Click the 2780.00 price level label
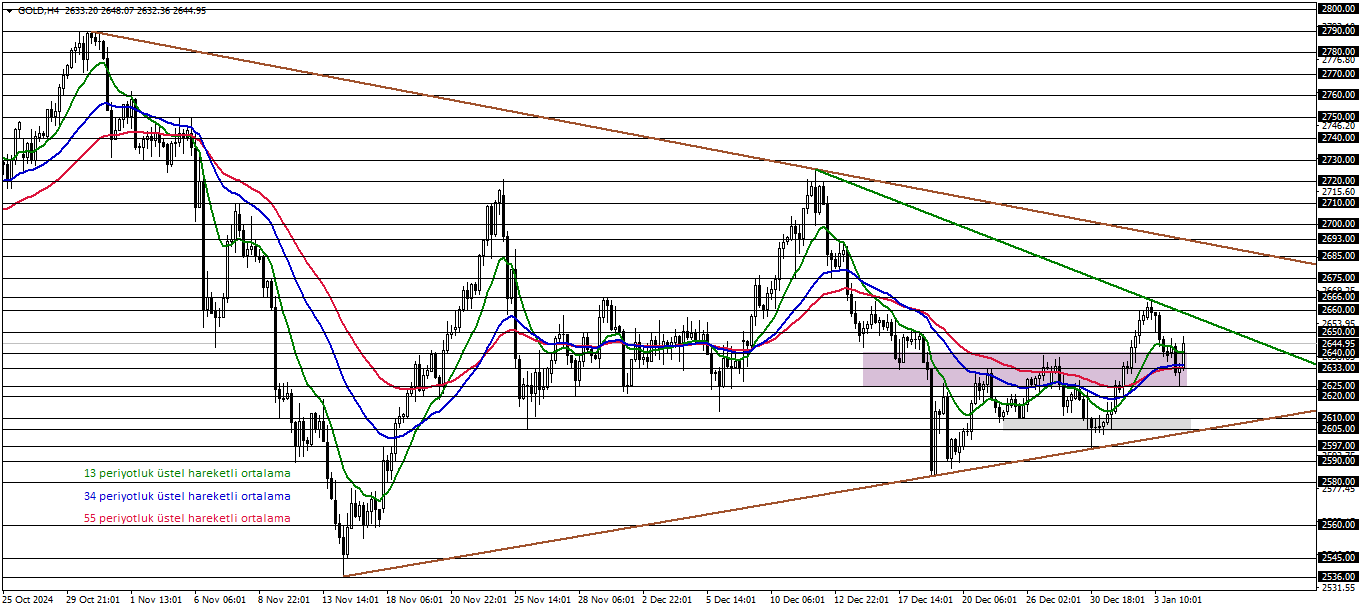This screenshot has height=611, width=1362. (1338, 52)
